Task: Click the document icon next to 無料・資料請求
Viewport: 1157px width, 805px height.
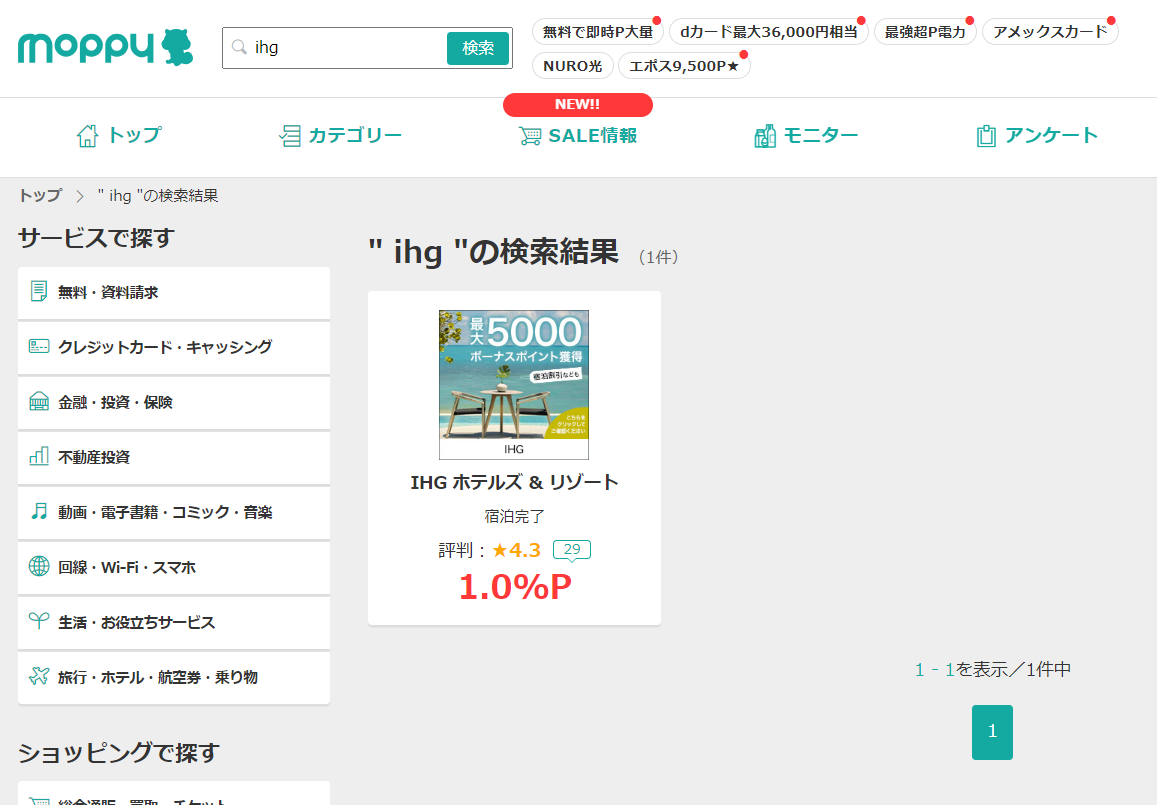Action: (39, 291)
